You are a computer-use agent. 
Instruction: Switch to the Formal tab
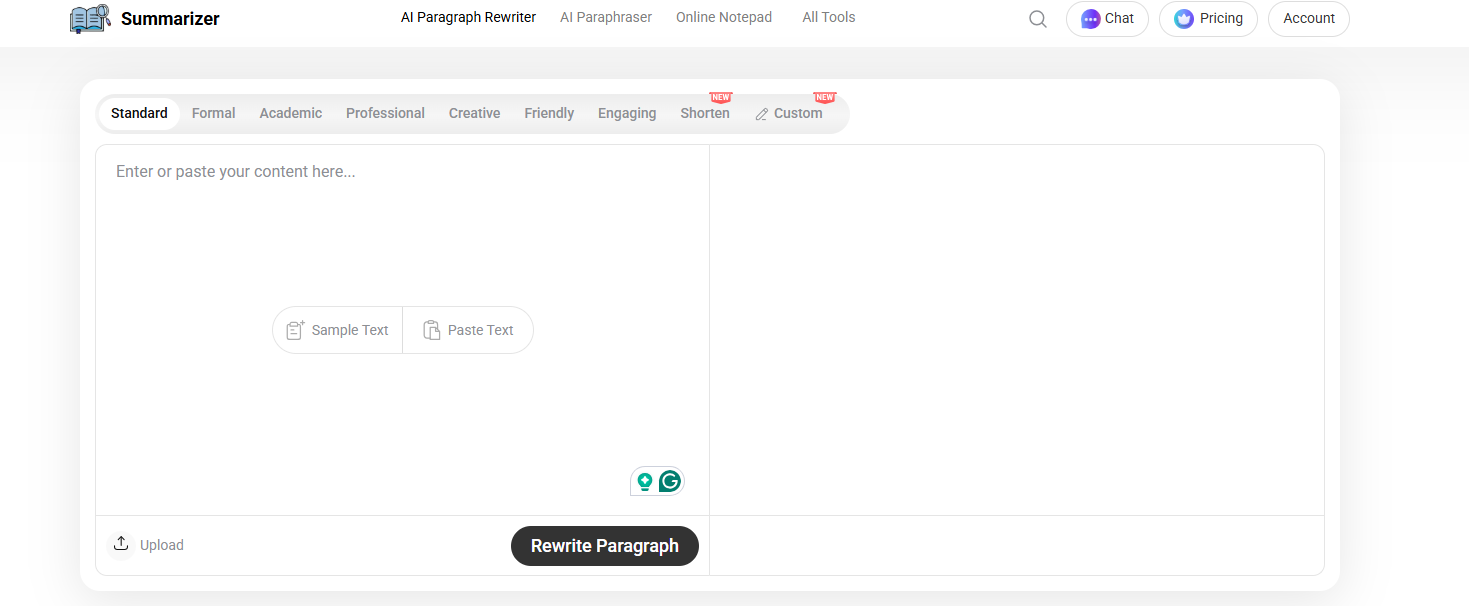pyautogui.click(x=214, y=113)
